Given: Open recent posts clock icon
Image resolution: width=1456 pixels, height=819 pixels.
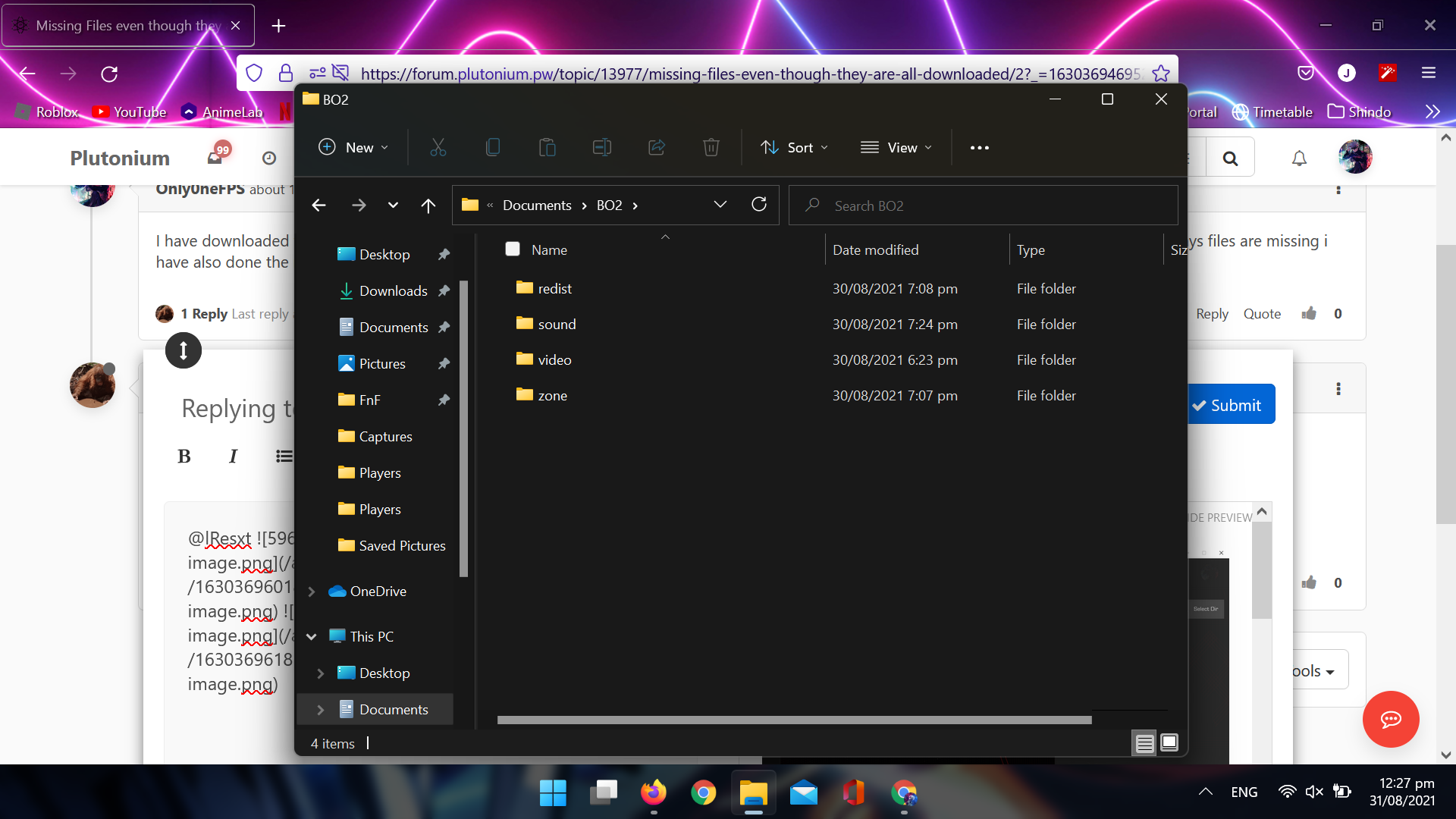Looking at the screenshot, I should point(269,158).
